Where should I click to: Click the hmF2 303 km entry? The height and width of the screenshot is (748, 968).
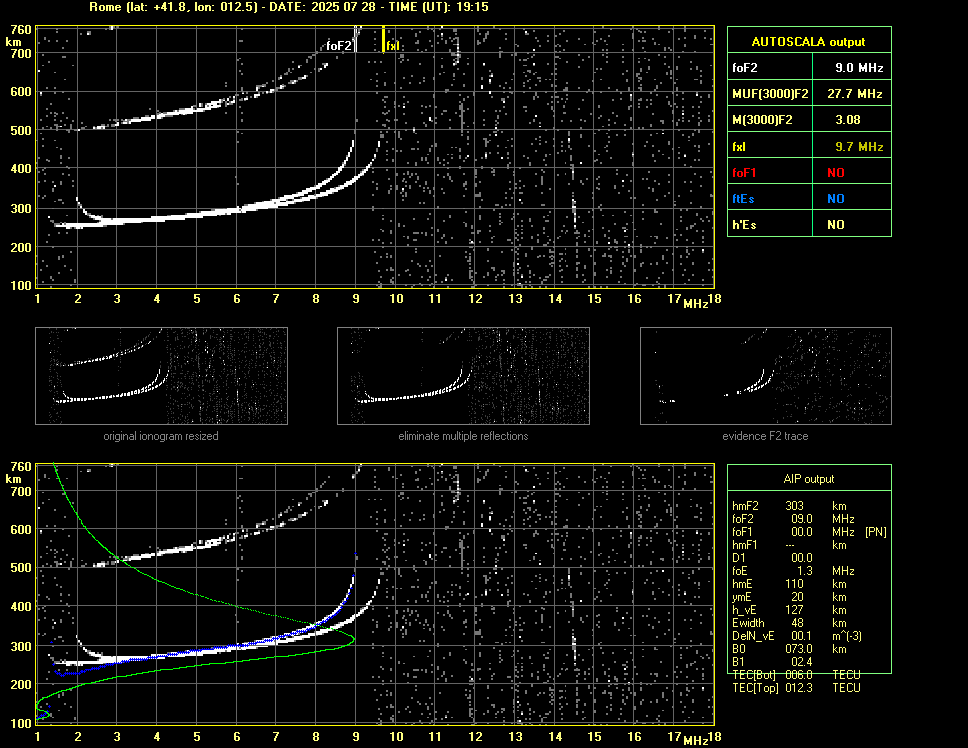[x=789, y=505]
